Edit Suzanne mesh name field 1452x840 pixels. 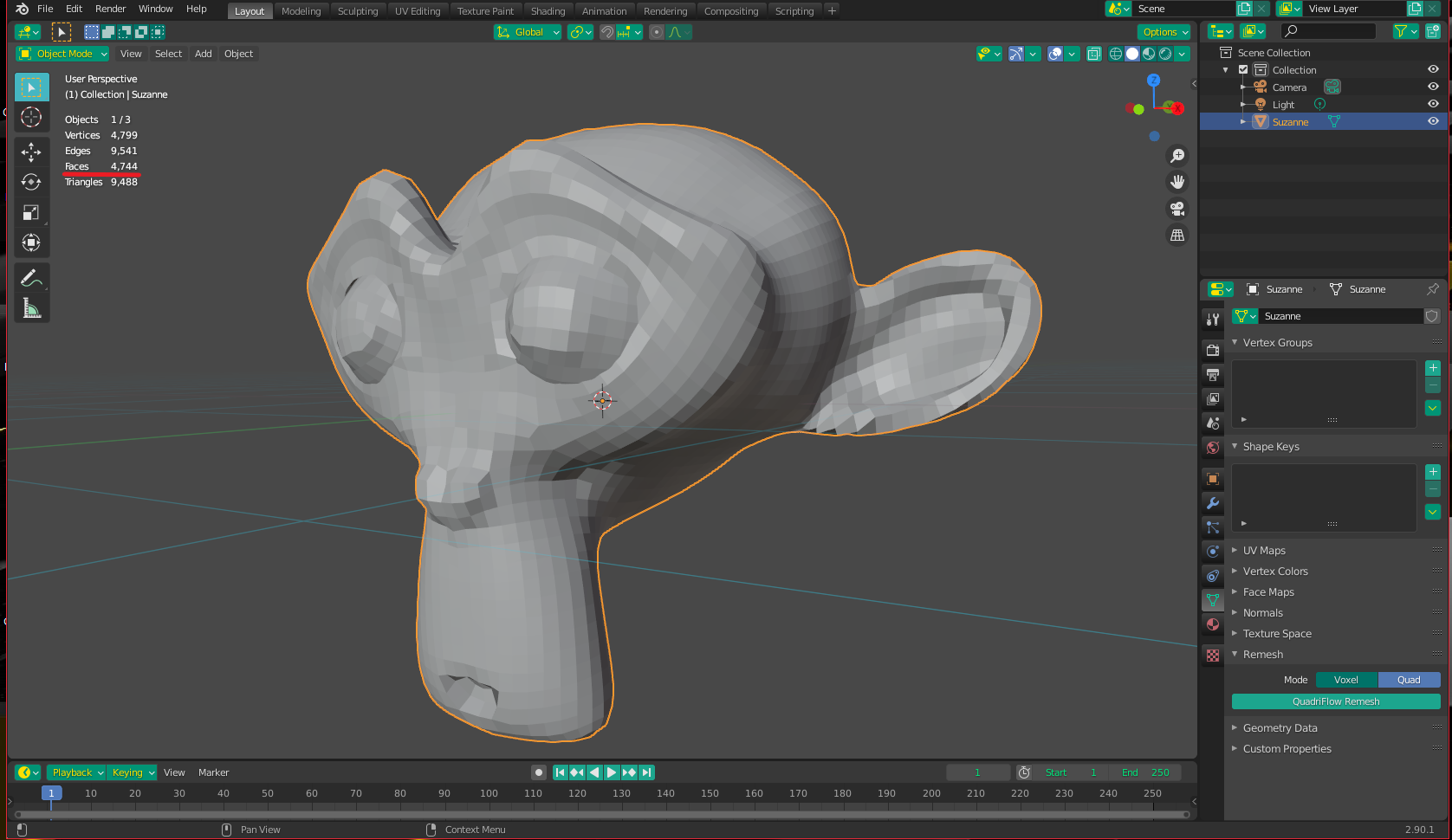point(1340,316)
